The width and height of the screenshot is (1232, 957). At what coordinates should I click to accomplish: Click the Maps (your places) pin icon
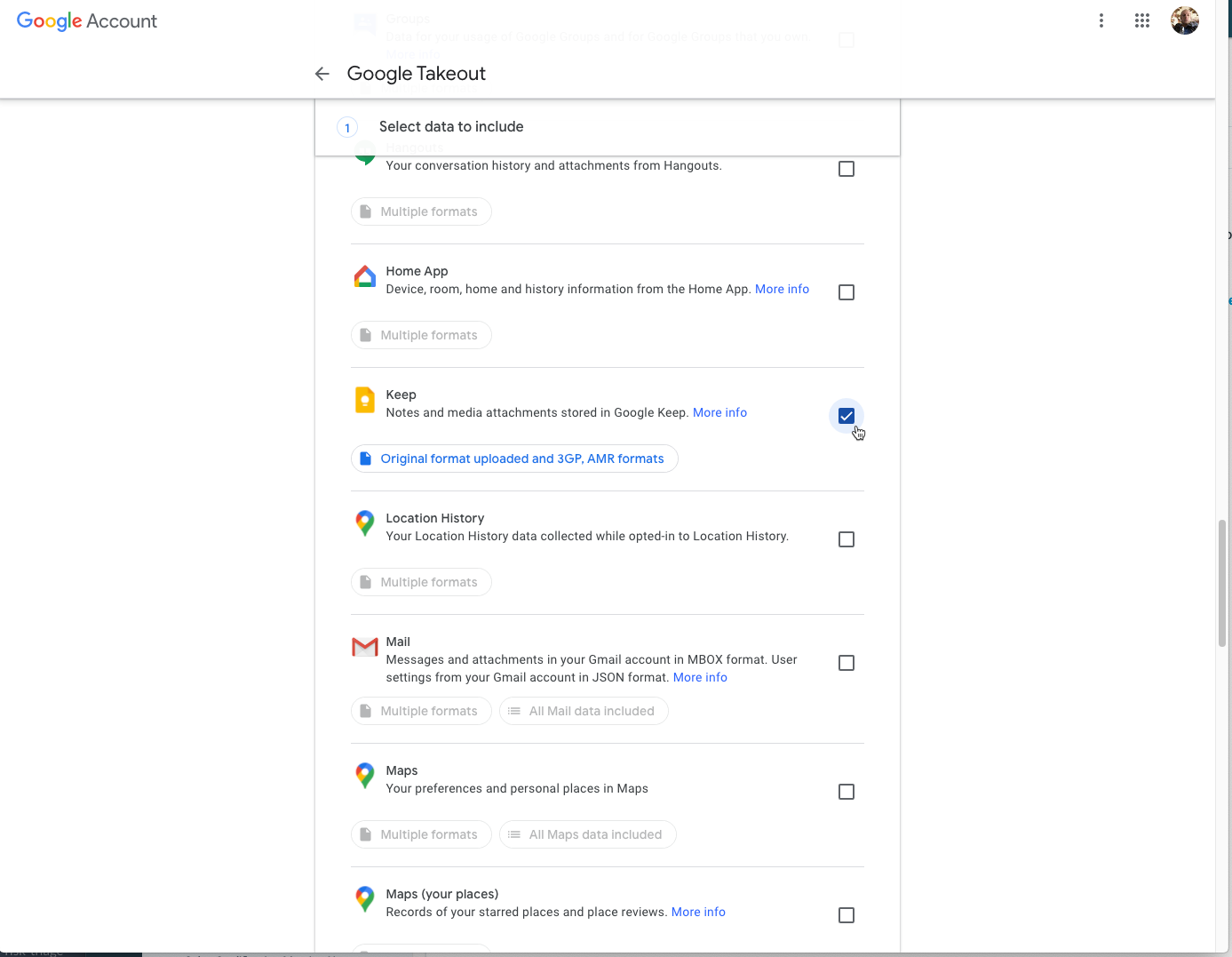pyautogui.click(x=365, y=899)
